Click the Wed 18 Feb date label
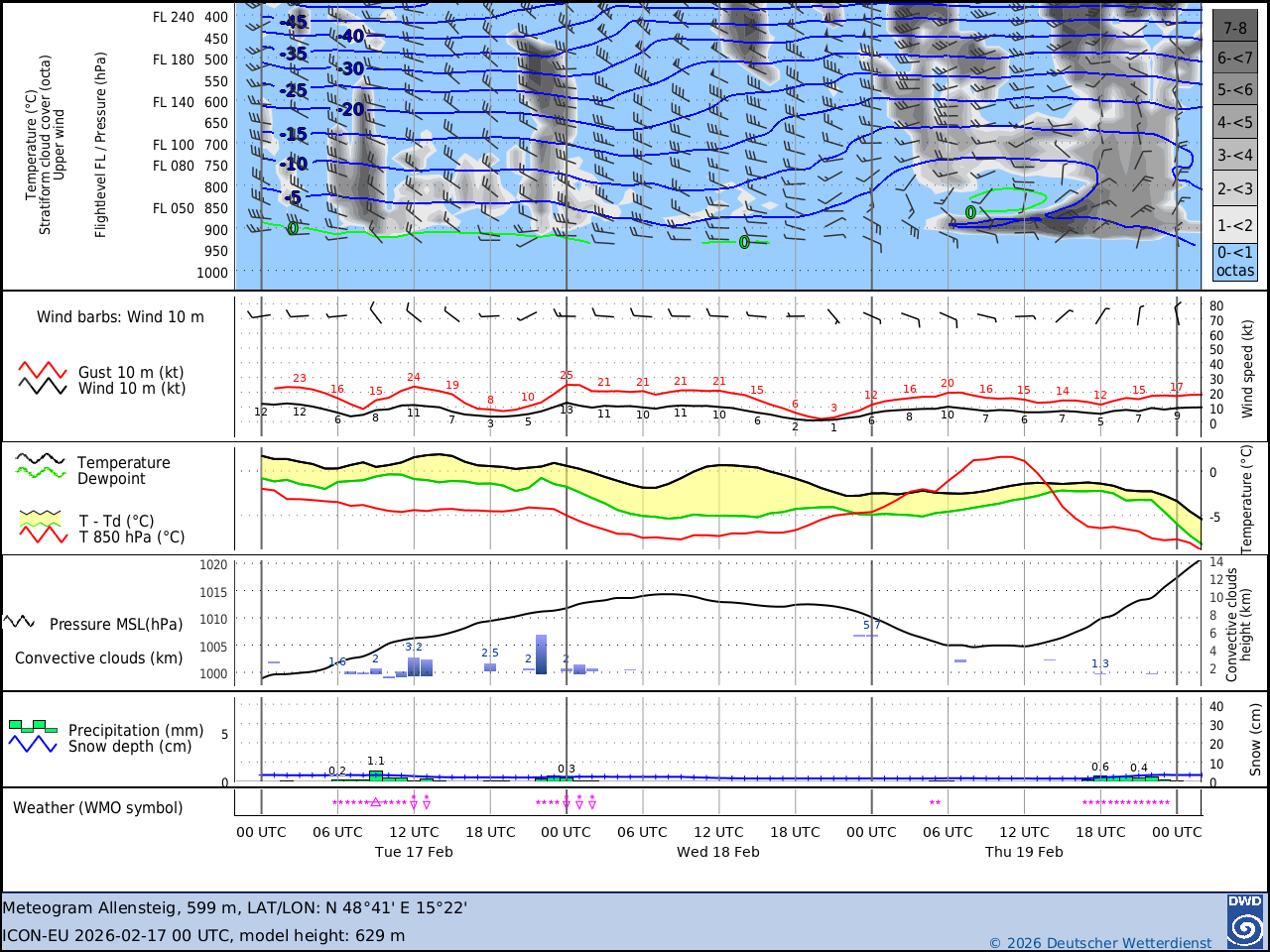The height and width of the screenshot is (952, 1270). point(718,852)
